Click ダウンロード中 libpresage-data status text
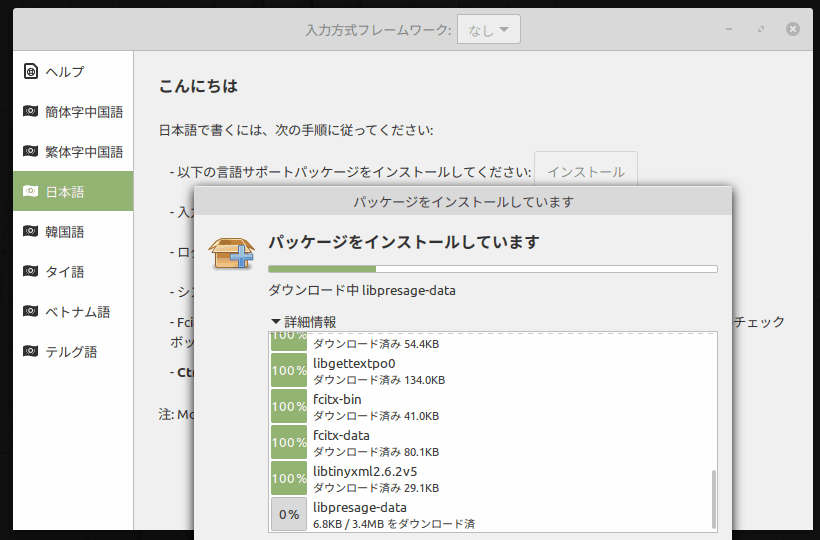 pos(362,290)
